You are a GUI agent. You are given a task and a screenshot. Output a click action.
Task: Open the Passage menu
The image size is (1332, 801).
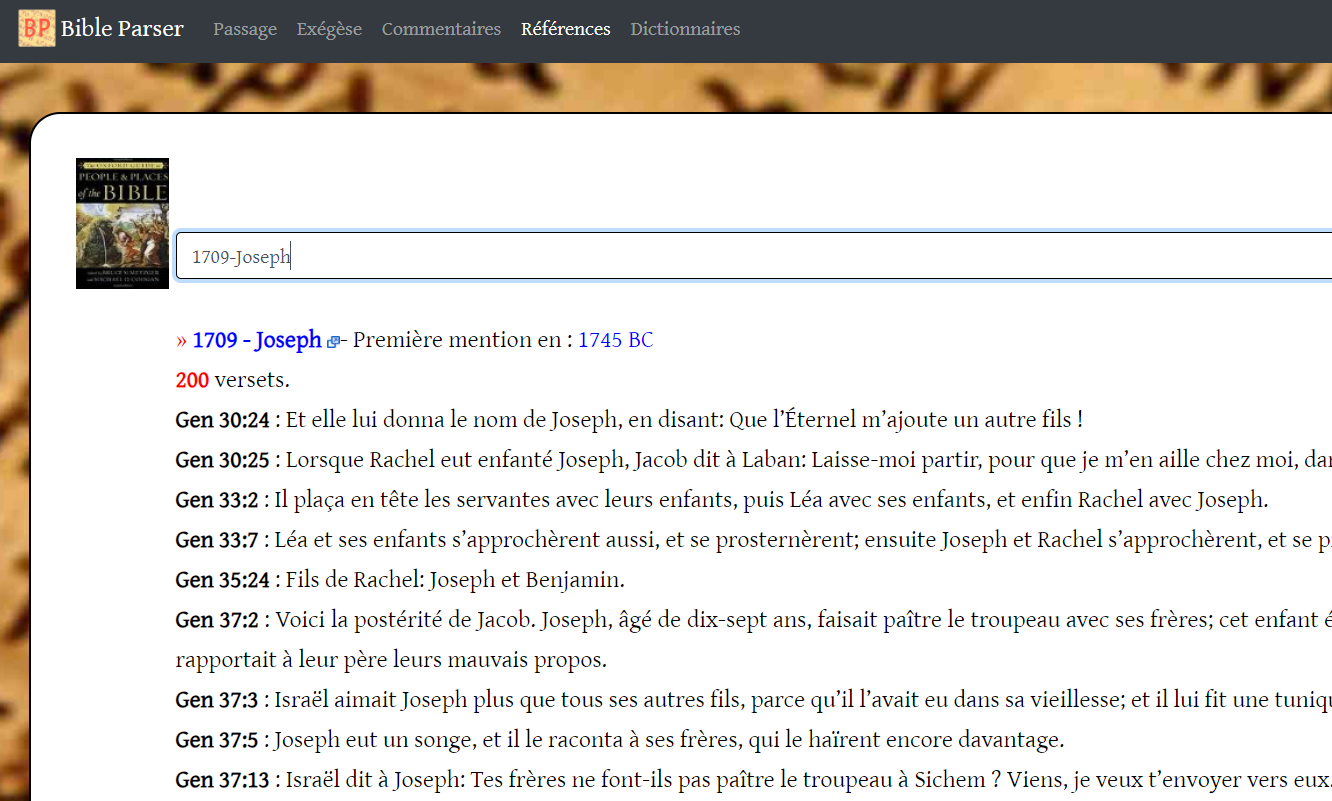click(x=245, y=29)
